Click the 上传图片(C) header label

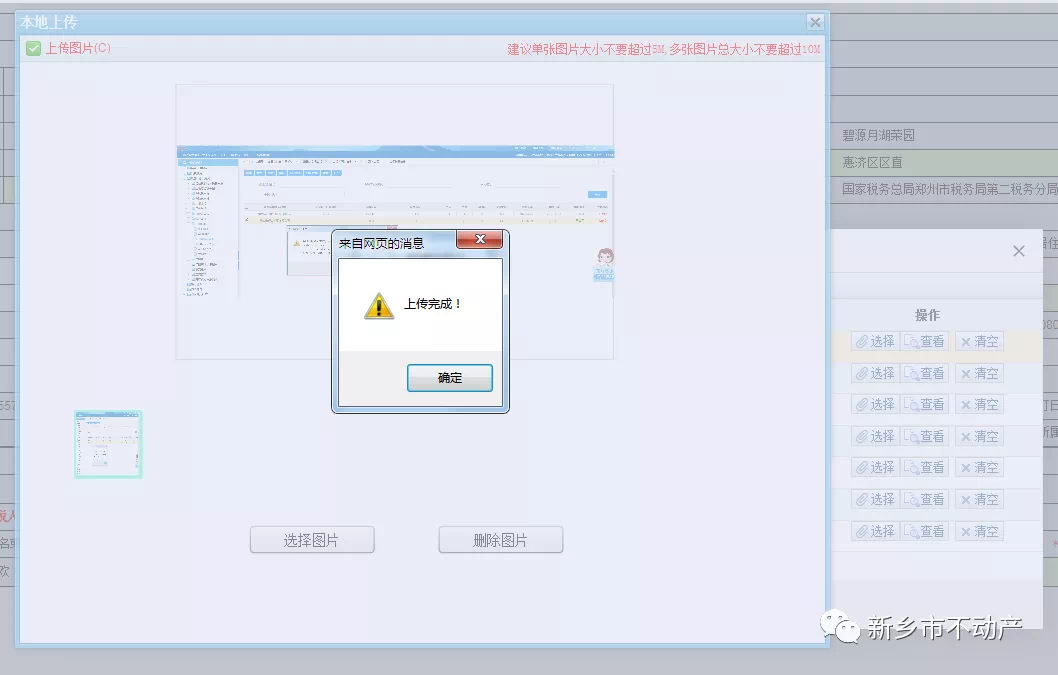pyautogui.click(x=78, y=48)
